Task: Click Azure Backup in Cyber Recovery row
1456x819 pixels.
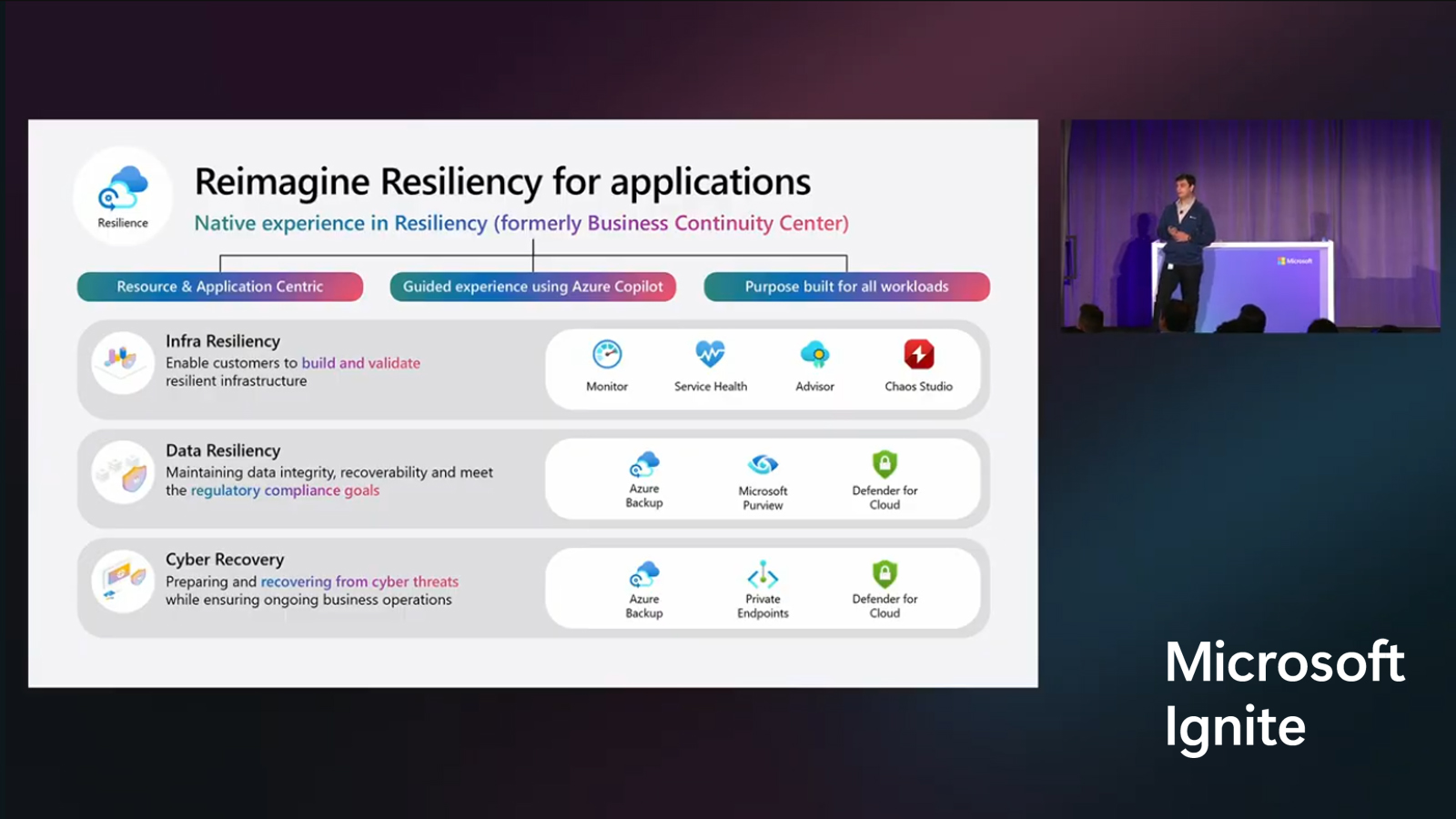Action: (x=644, y=575)
